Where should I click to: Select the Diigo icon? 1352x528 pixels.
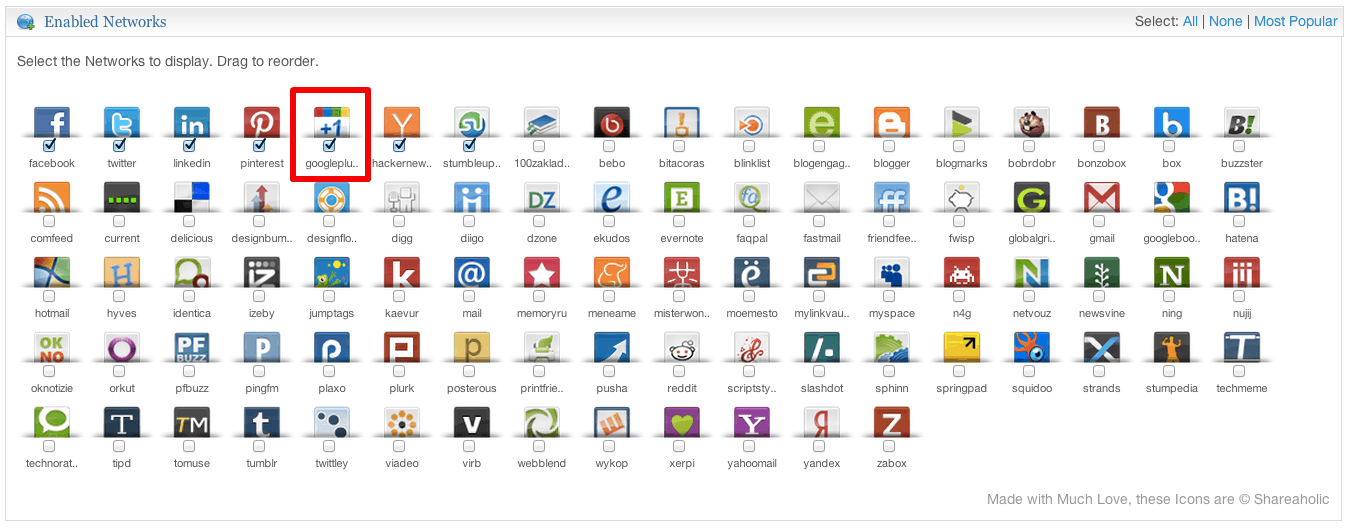[x=472, y=199]
